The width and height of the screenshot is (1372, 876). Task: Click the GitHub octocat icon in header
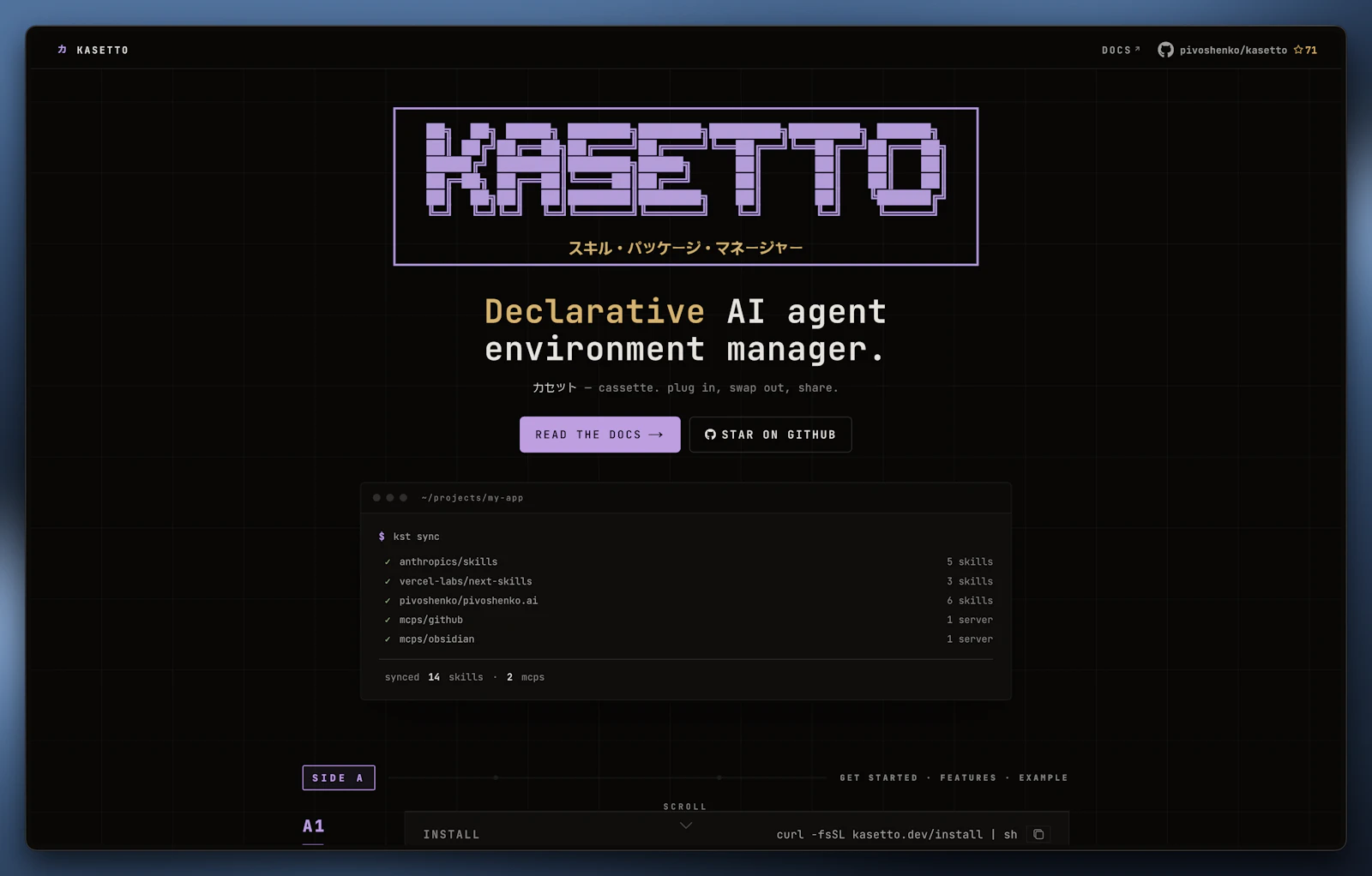(1165, 50)
